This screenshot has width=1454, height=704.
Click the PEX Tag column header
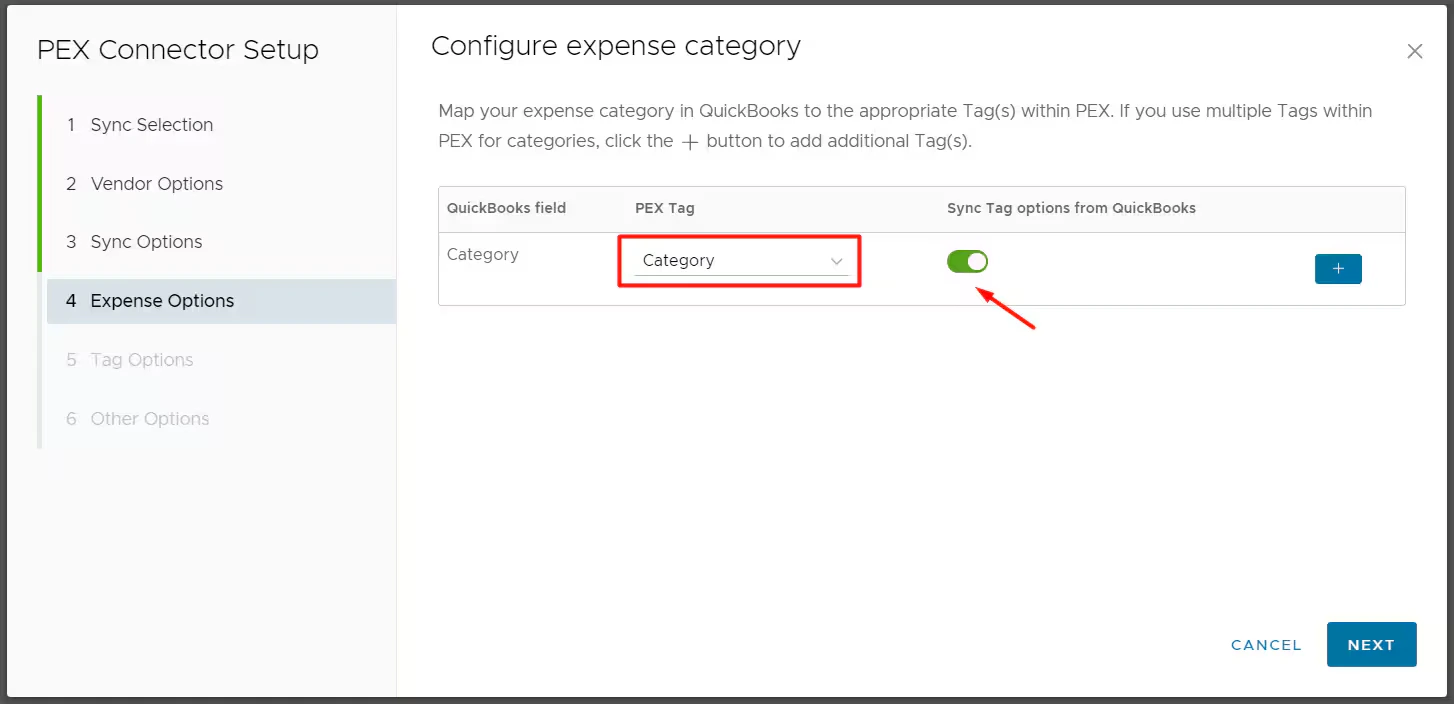(664, 208)
